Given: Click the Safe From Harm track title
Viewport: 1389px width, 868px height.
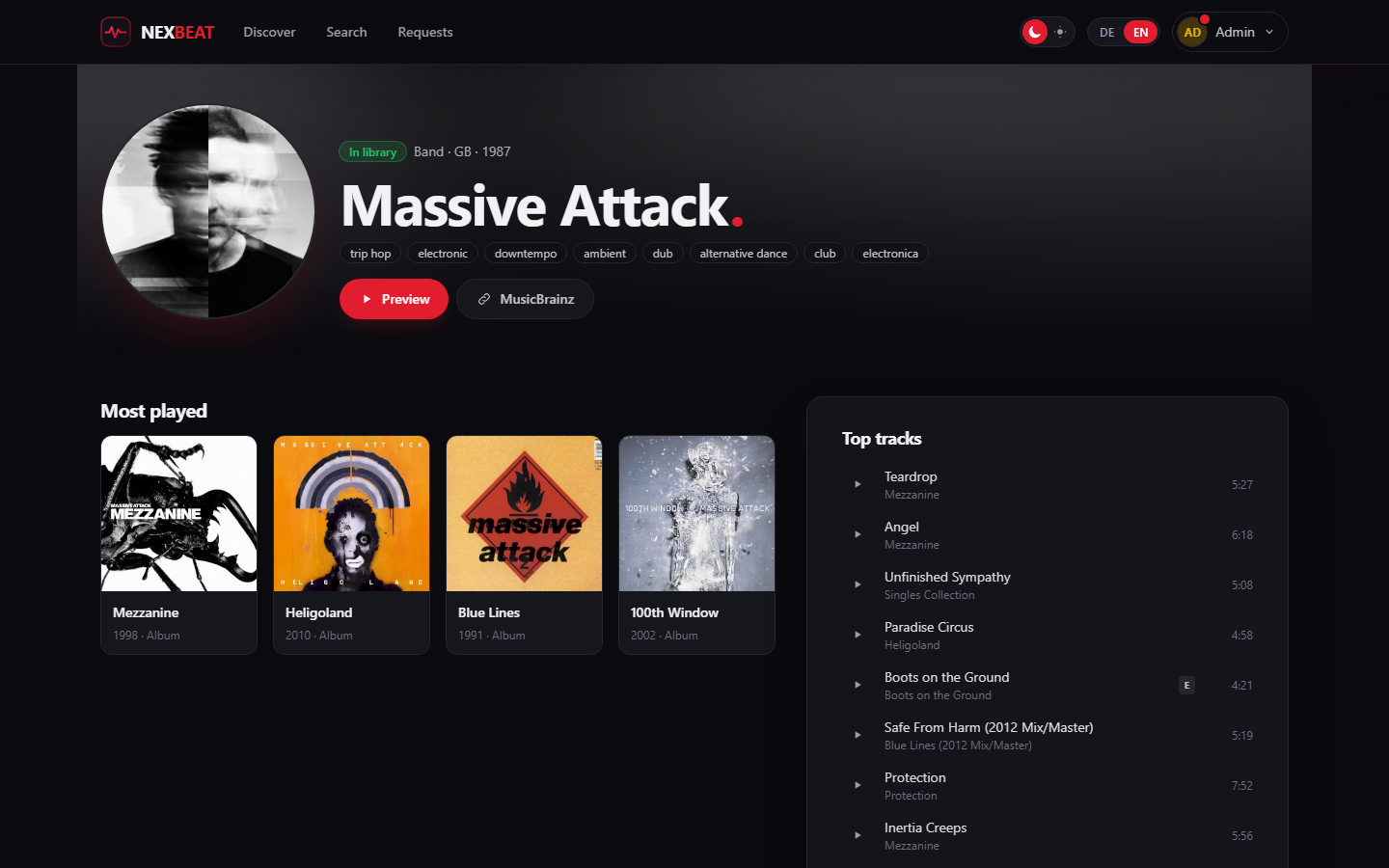Looking at the screenshot, I should [x=989, y=727].
